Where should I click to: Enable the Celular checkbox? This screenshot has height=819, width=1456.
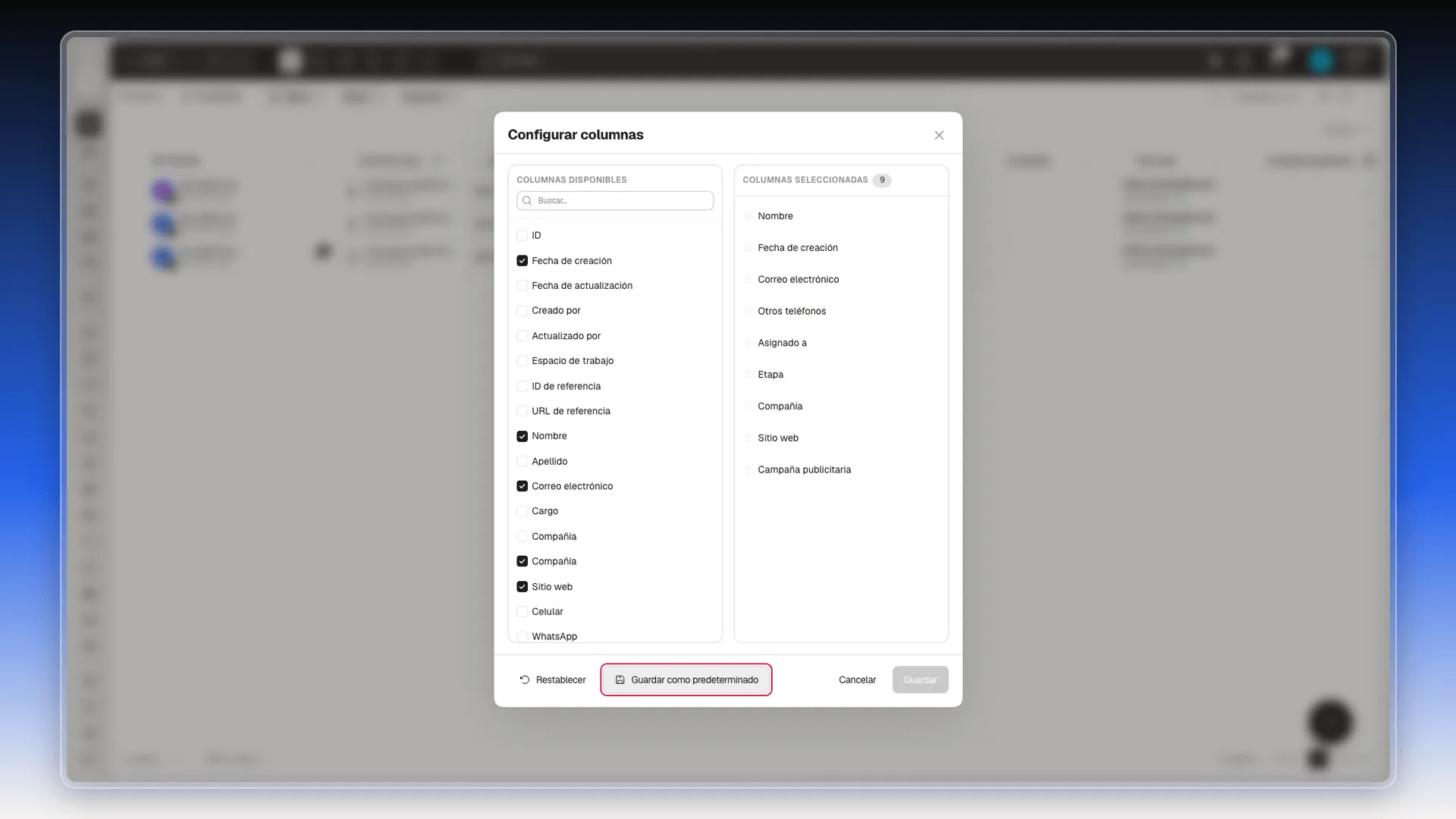(x=522, y=612)
